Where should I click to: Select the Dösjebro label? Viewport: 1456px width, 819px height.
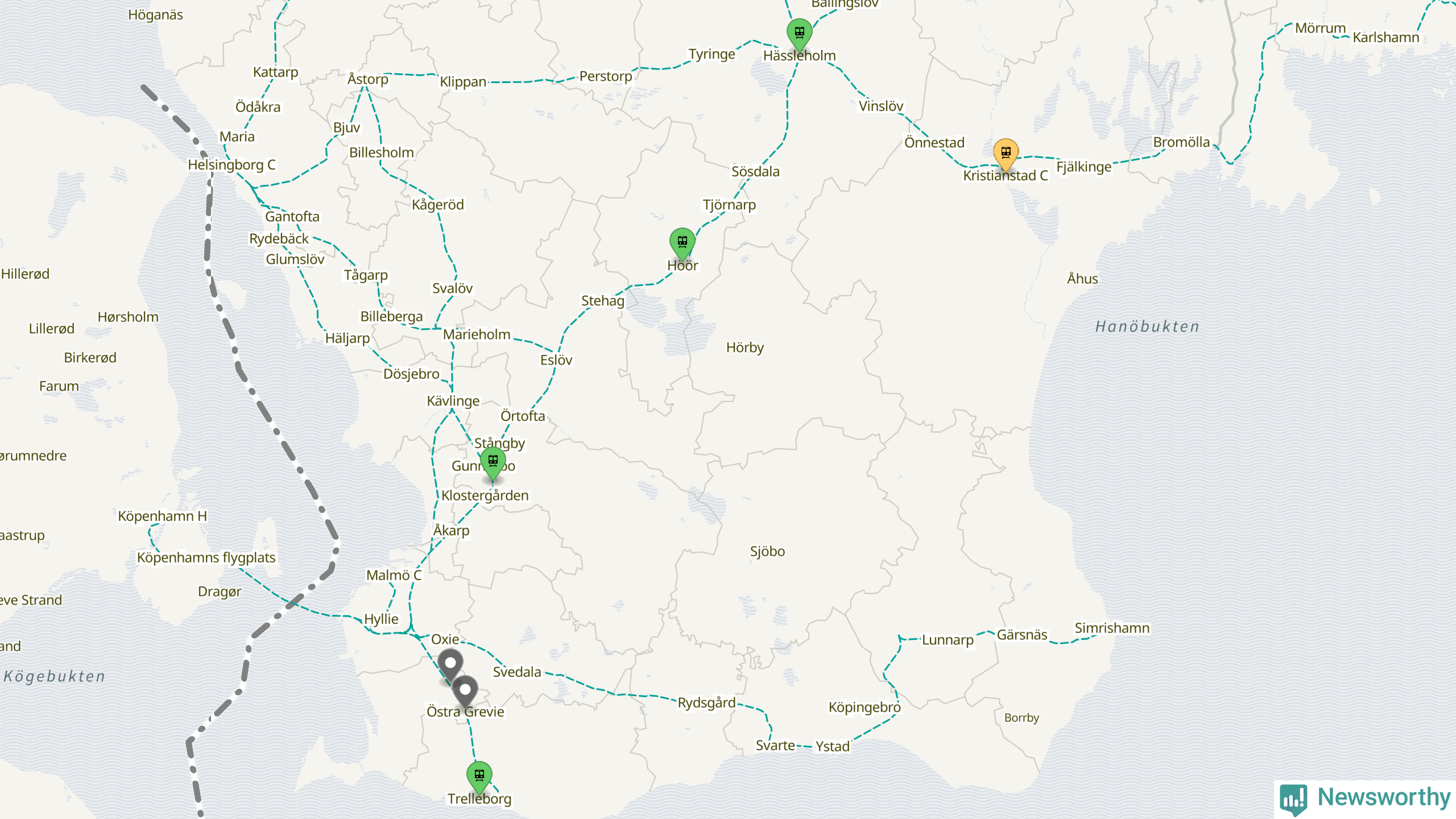[x=411, y=374]
